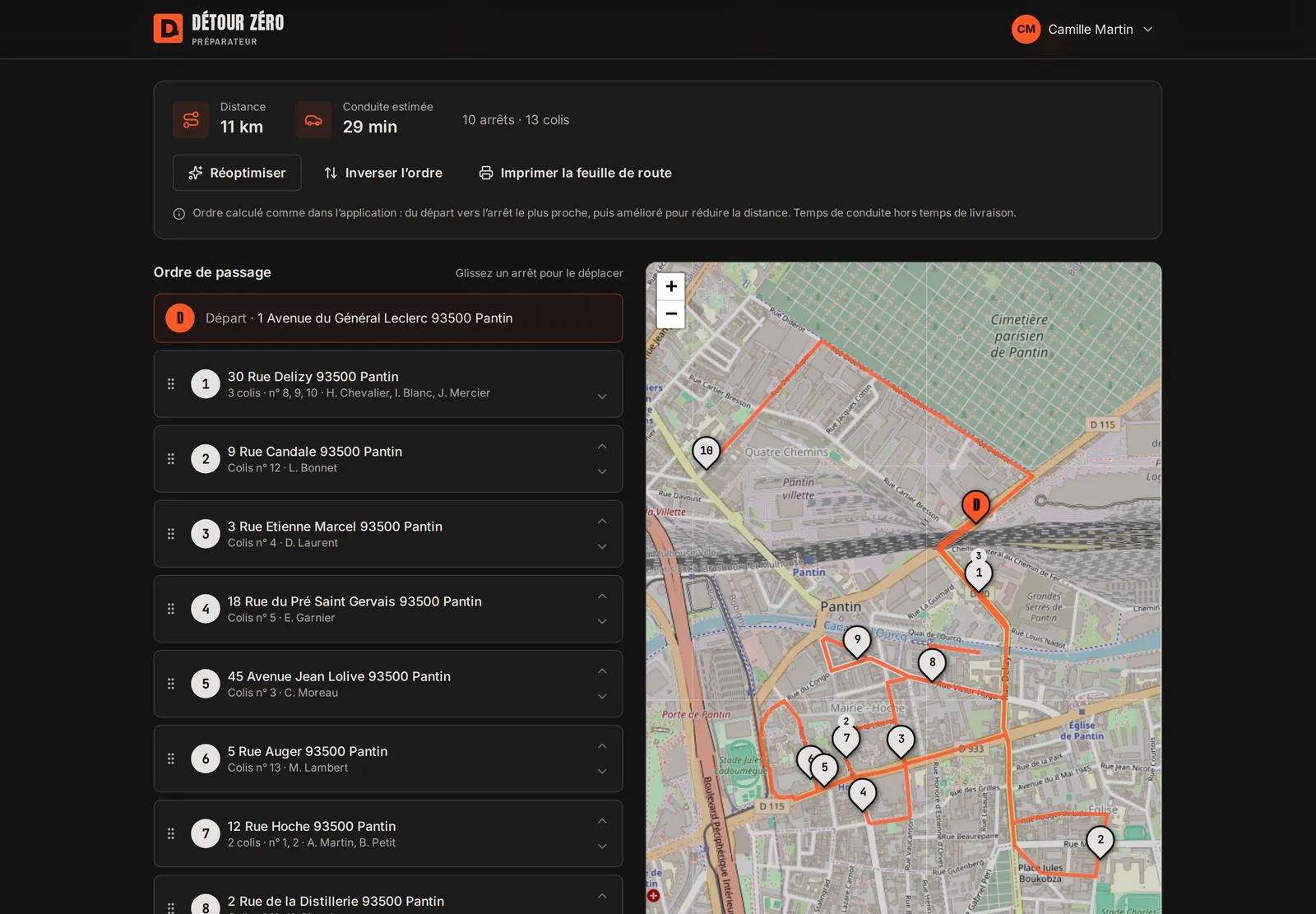Open the Camille Martin account menu

click(1082, 30)
